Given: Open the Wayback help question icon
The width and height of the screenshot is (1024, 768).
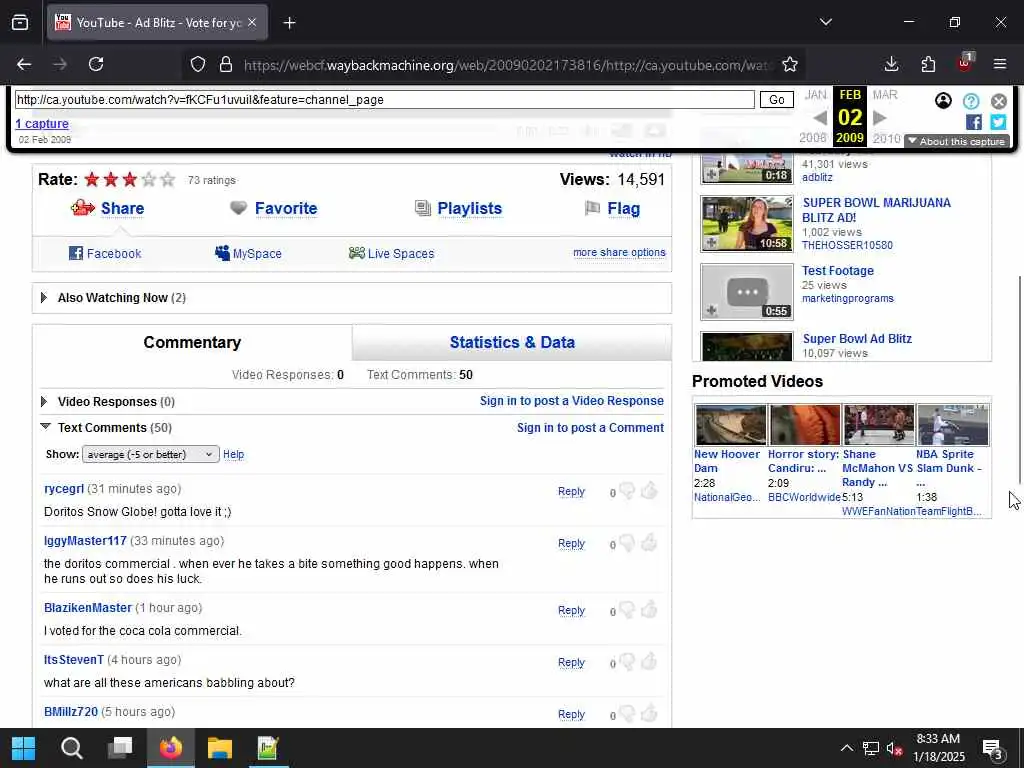Looking at the screenshot, I should [x=971, y=101].
